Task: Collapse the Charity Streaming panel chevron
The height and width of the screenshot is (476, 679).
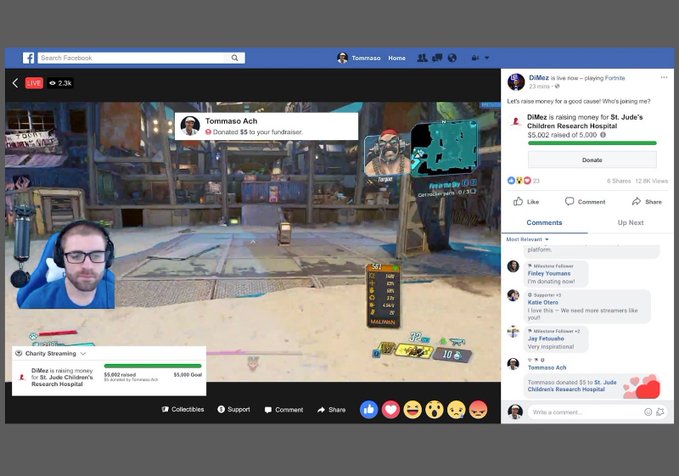Action: (83, 353)
